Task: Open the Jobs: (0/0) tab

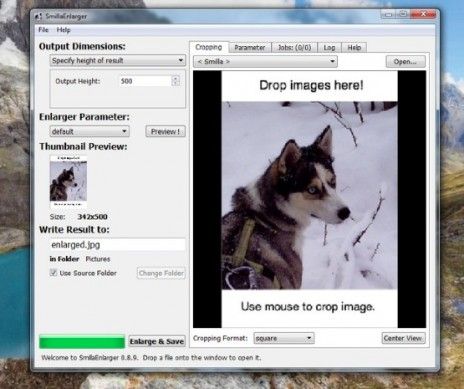Action: click(x=294, y=48)
